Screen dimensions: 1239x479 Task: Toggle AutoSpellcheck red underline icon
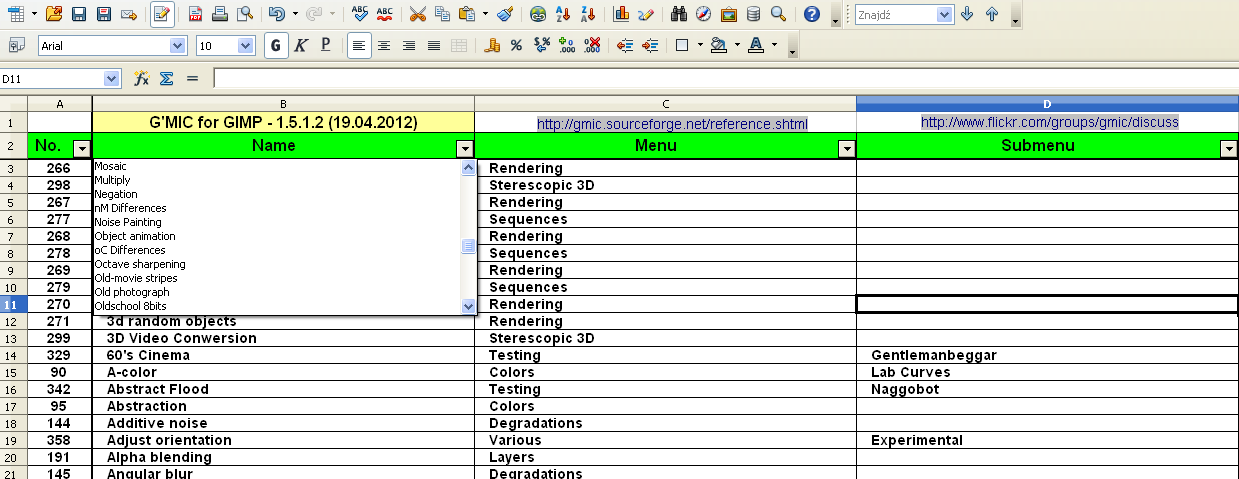click(x=385, y=14)
